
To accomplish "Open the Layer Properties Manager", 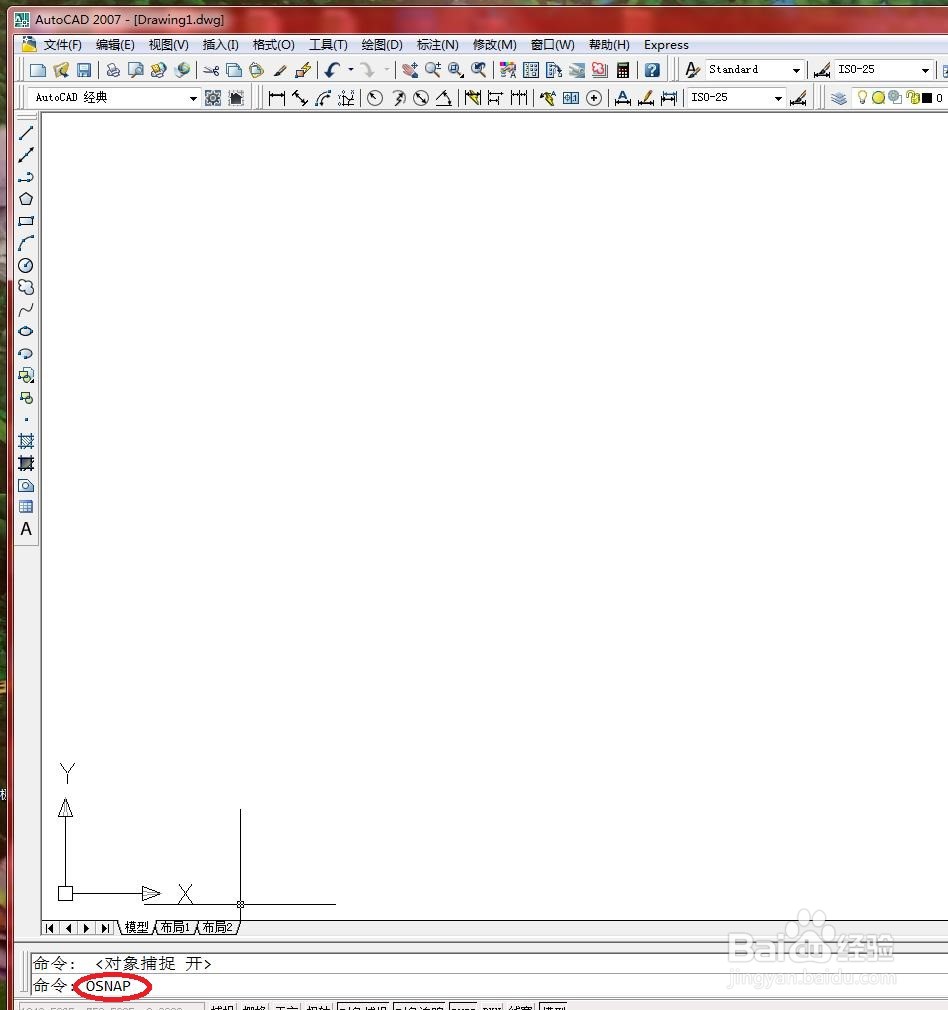I will (x=839, y=98).
